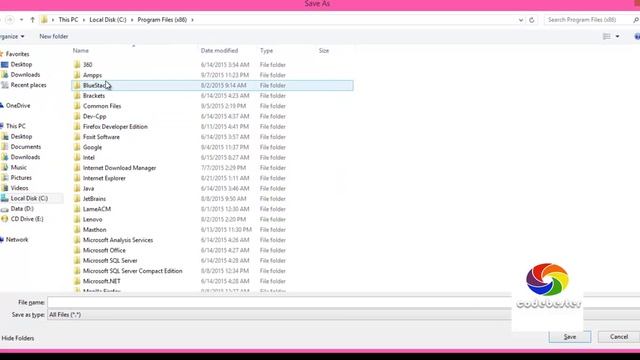
Task: Select Network in navigation pane
Action: (x=17, y=240)
